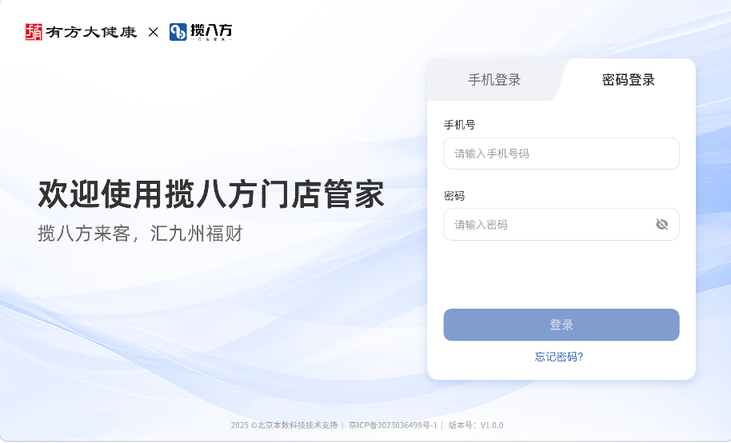Viewport: 731px width, 443px height.
Task: Click the 欢迎使用揽八方门店管家 heading
Action: tap(211, 194)
